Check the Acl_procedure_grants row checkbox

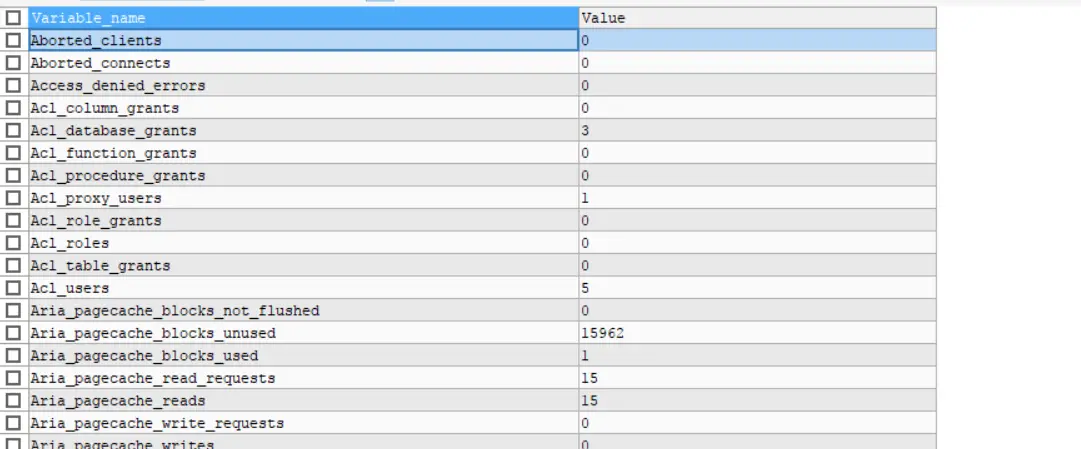[13, 175]
